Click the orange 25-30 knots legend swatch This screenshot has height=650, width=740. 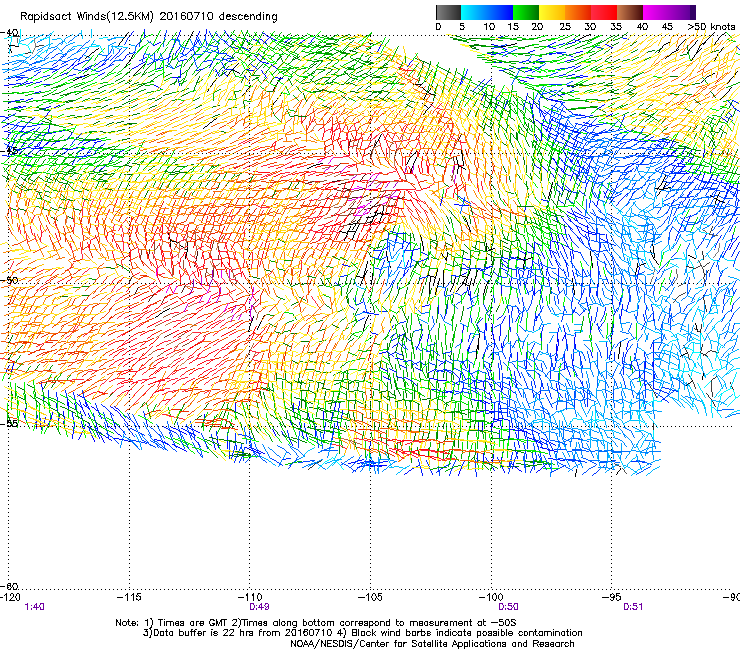click(578, 12)
